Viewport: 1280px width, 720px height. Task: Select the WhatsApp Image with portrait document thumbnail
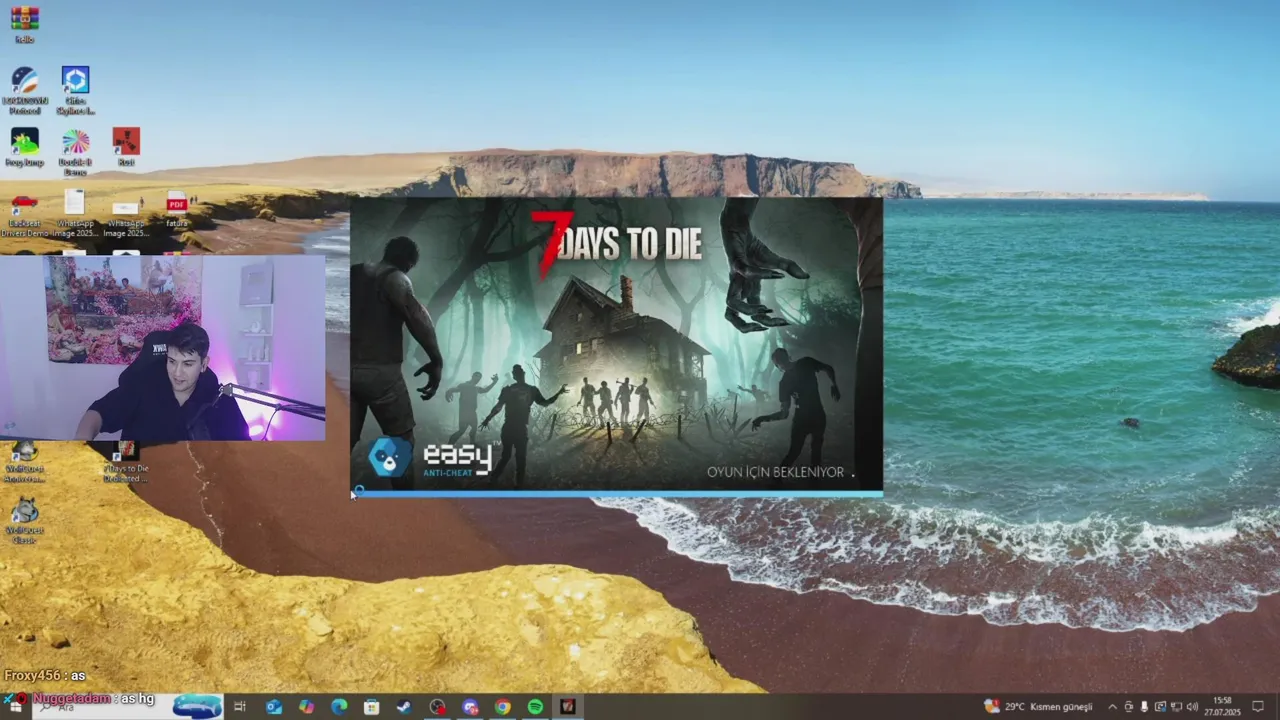[75, 213]
